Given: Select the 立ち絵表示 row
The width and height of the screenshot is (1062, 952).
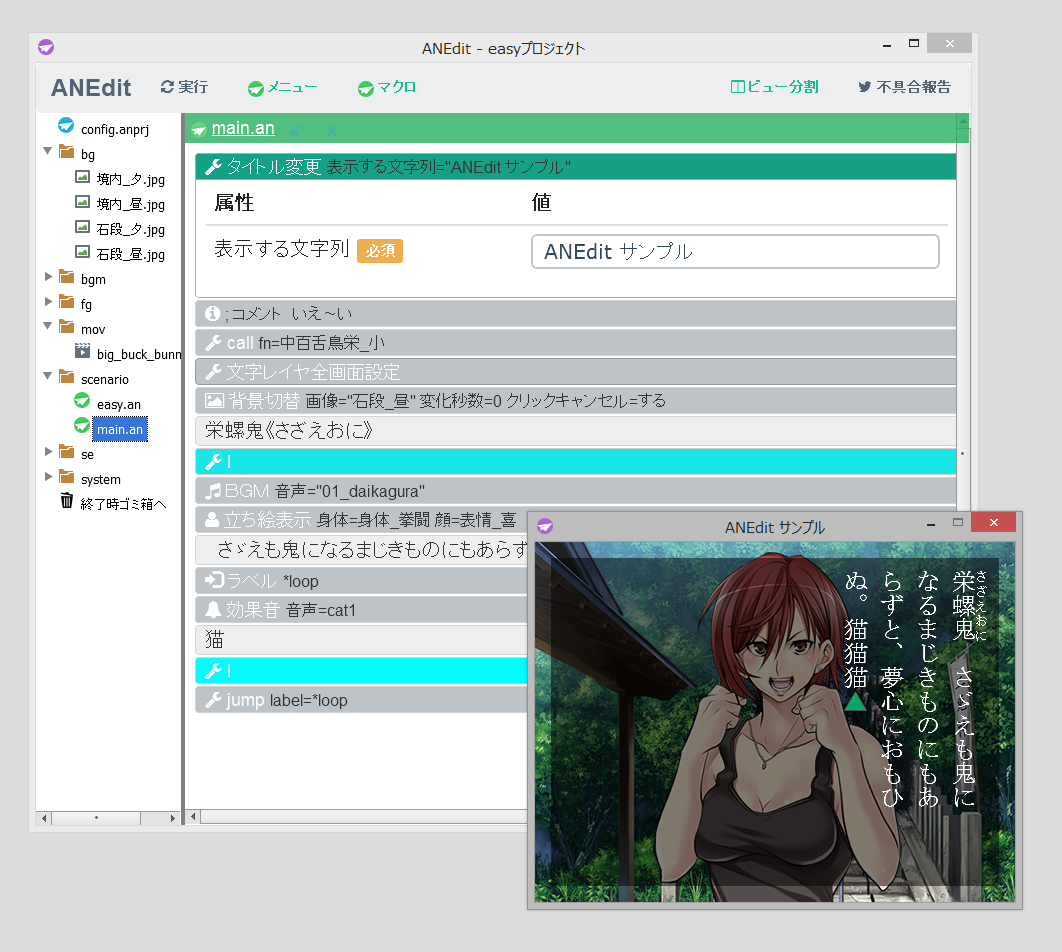Looking at the screenshot, I should 361,520.
